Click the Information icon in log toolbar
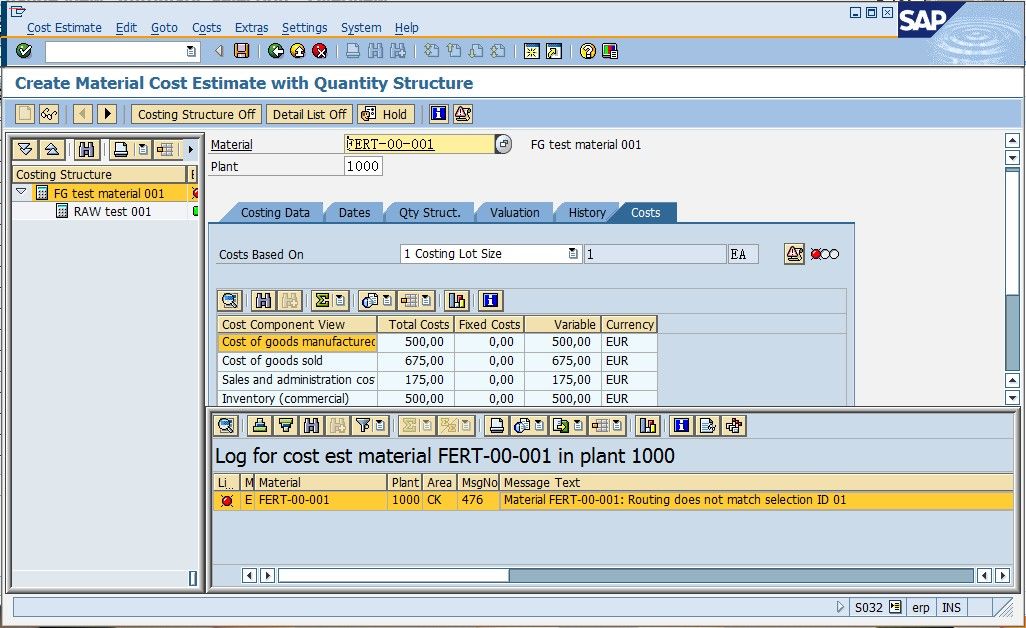The image size is (1026, 628). pyautogui.click(x=681, y=426)
